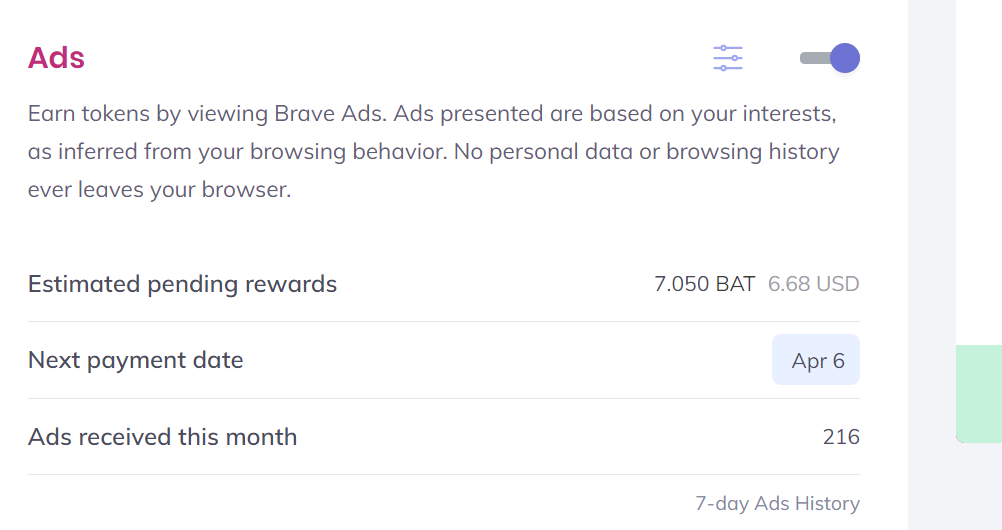Click the blue knob of the Ads switch
This screenshot has width=1002, height=530.
(845, 58)
